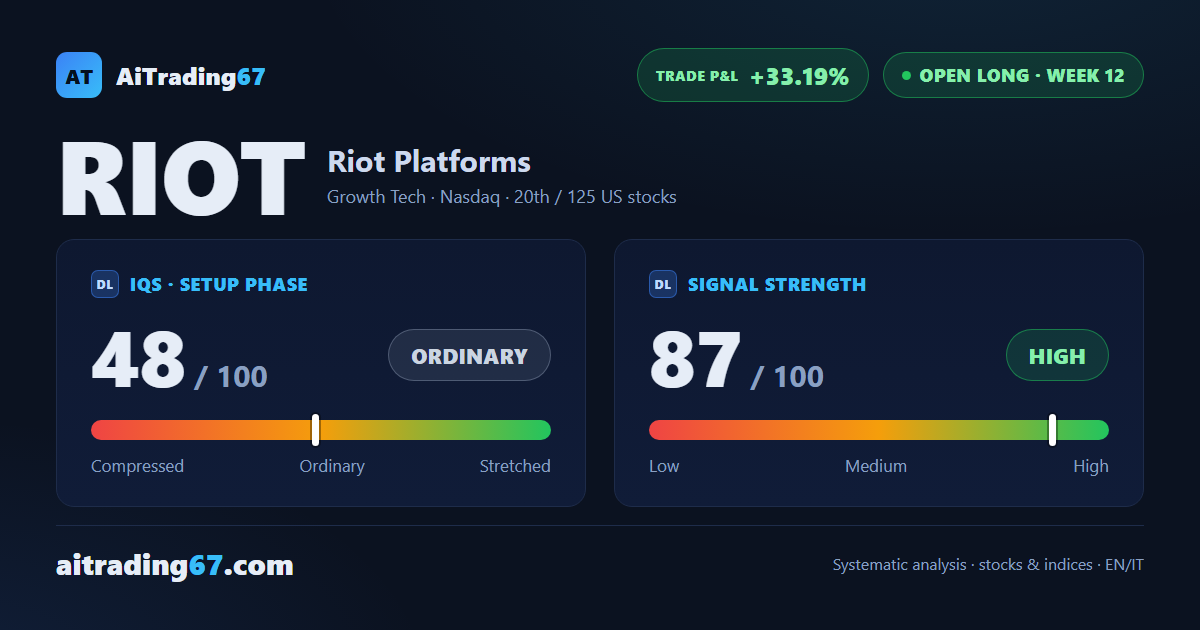Click the IQS · SETUP PHASE heading
Viewport: 1200px width, 630px height.
[219, 284]
